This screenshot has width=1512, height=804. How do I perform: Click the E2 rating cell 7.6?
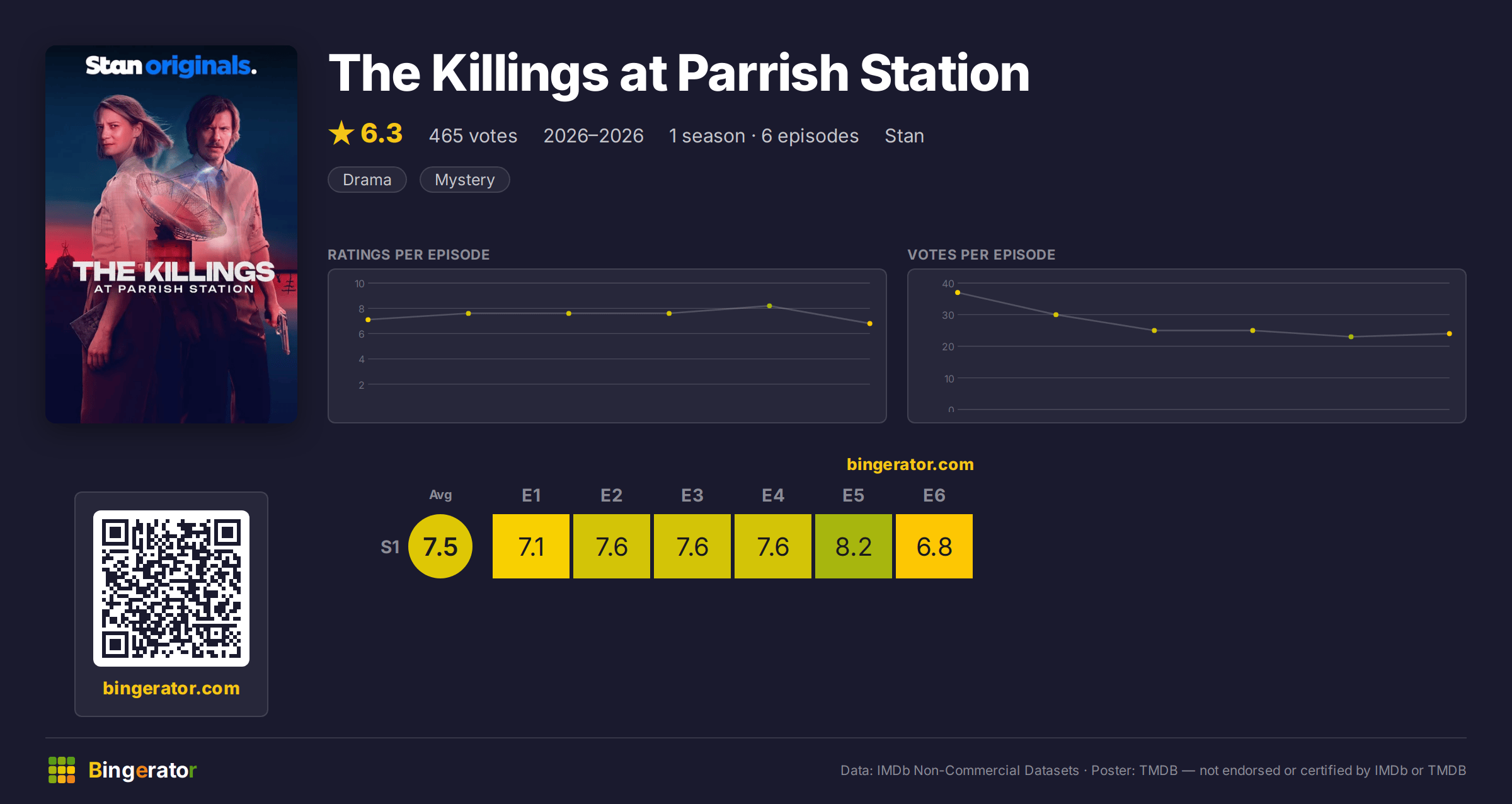point(612,546)
